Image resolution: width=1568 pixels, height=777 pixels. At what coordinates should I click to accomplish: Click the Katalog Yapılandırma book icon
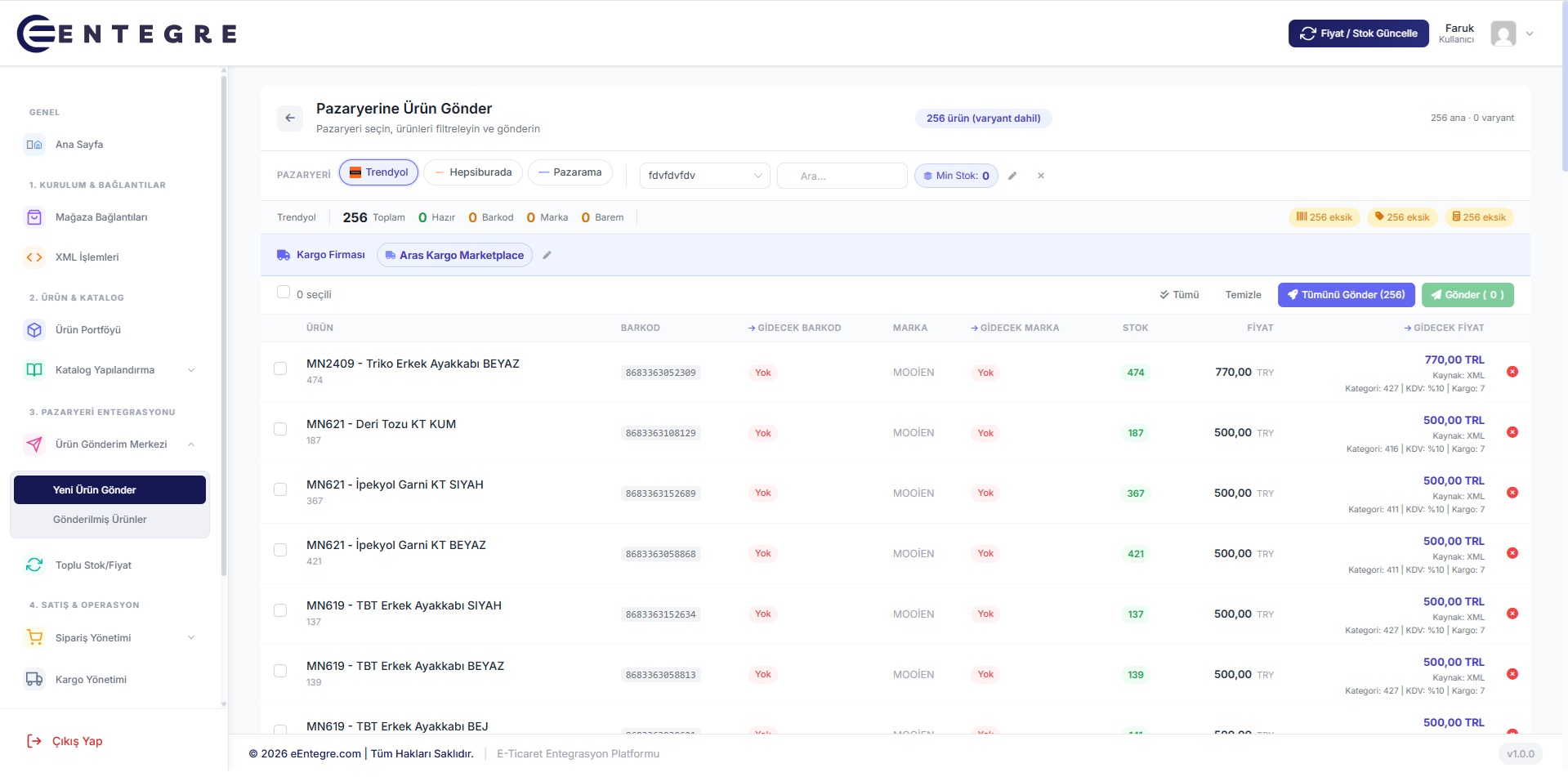point(34,370)
